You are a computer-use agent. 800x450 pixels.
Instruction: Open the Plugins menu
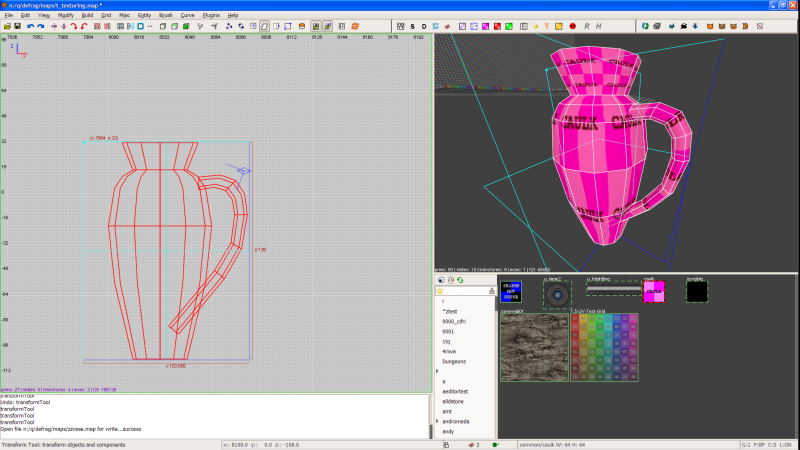(211, 16)
